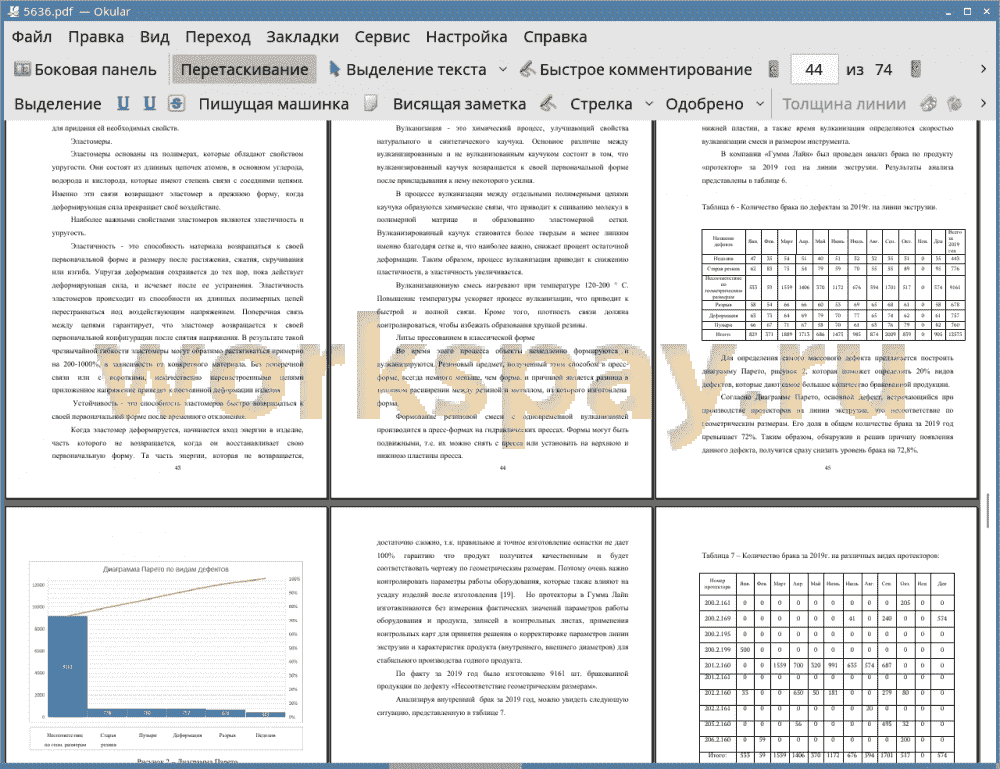Activate the Перетаскивание browse mode

(244, 70)
